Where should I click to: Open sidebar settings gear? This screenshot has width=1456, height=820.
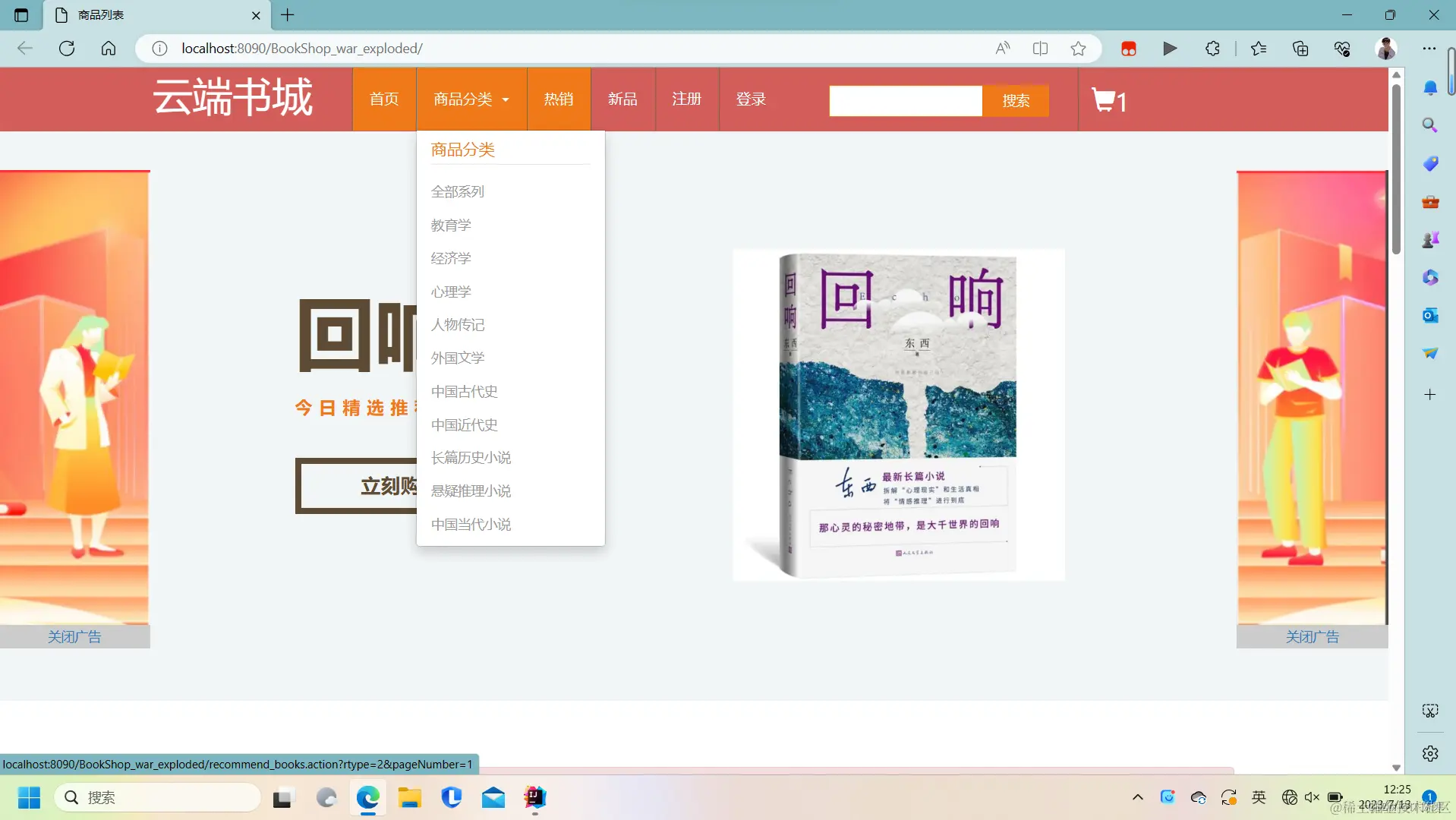tap(1430, 753)
